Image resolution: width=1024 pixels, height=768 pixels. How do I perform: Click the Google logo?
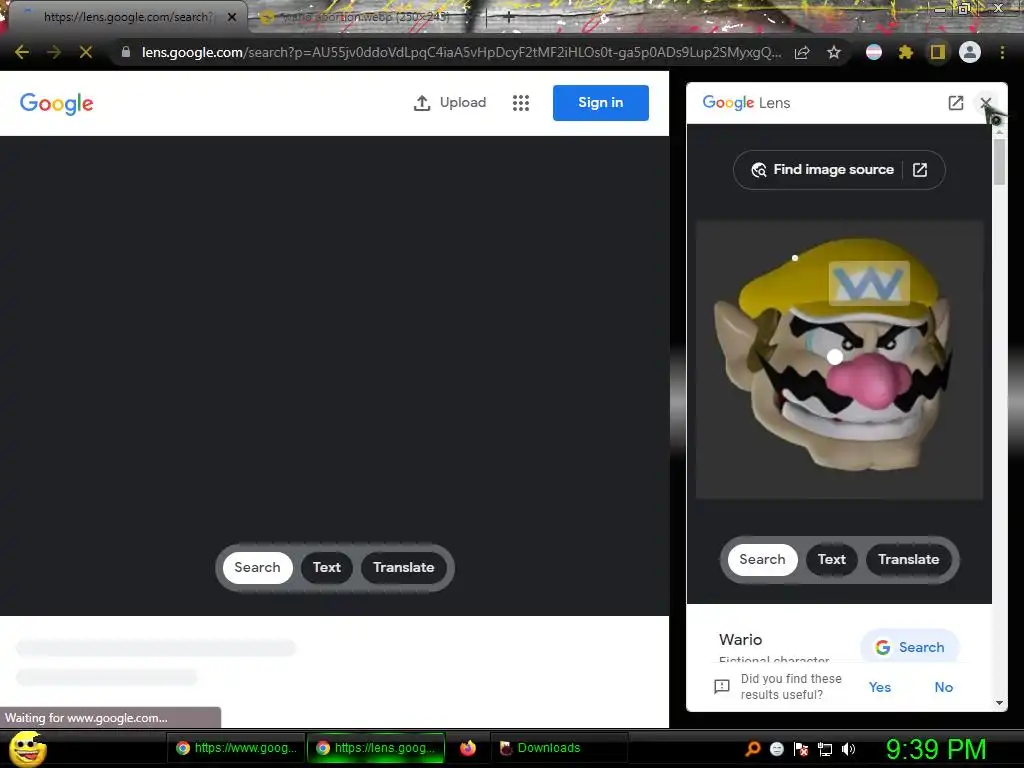click(x=57, y=103)
